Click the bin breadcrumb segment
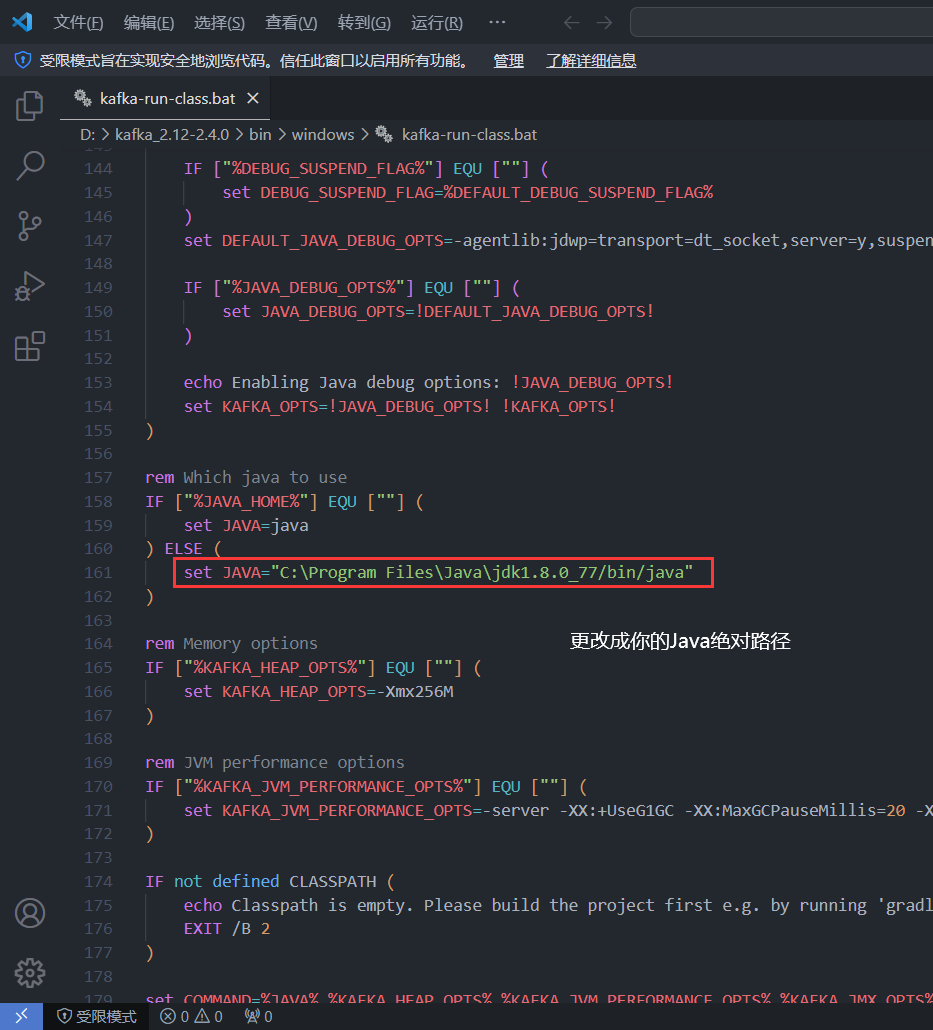 (260, 135)
